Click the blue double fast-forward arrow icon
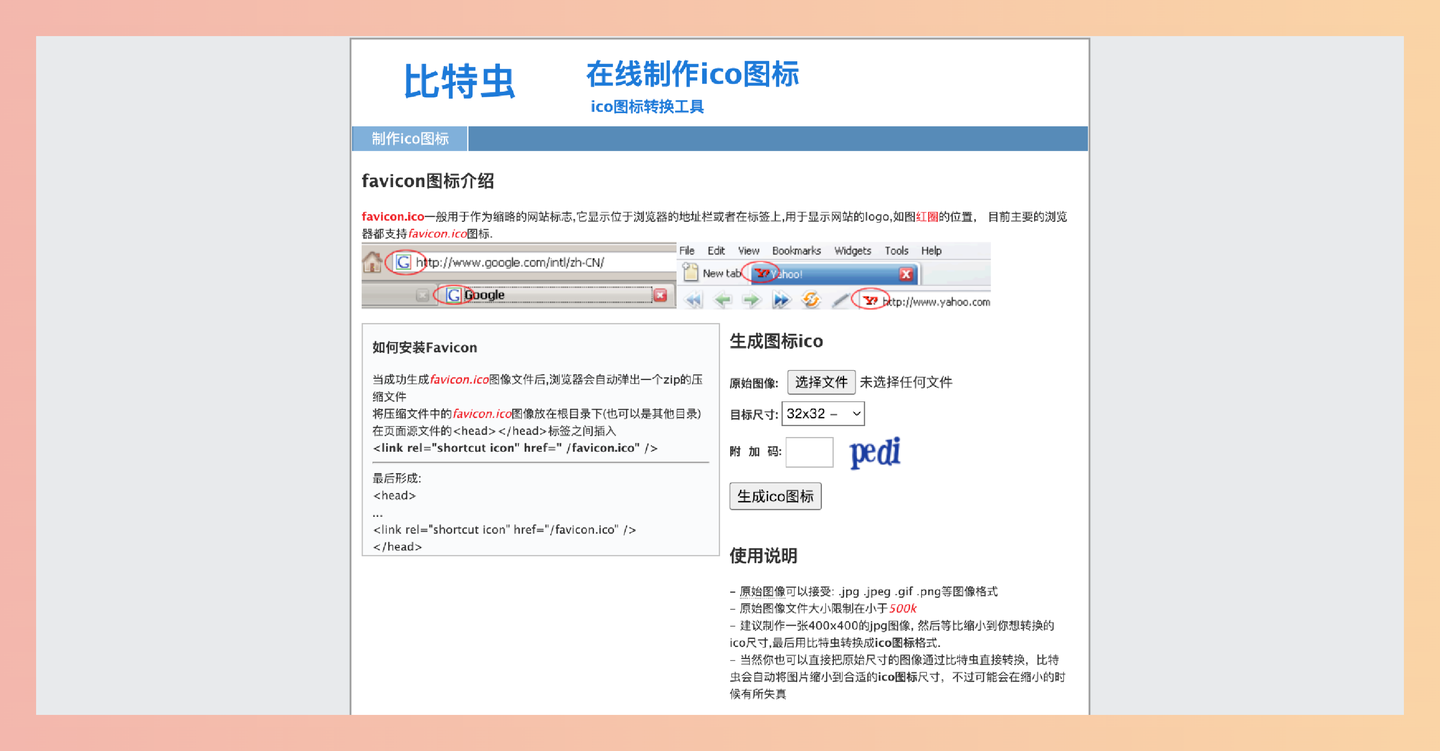 780,298
